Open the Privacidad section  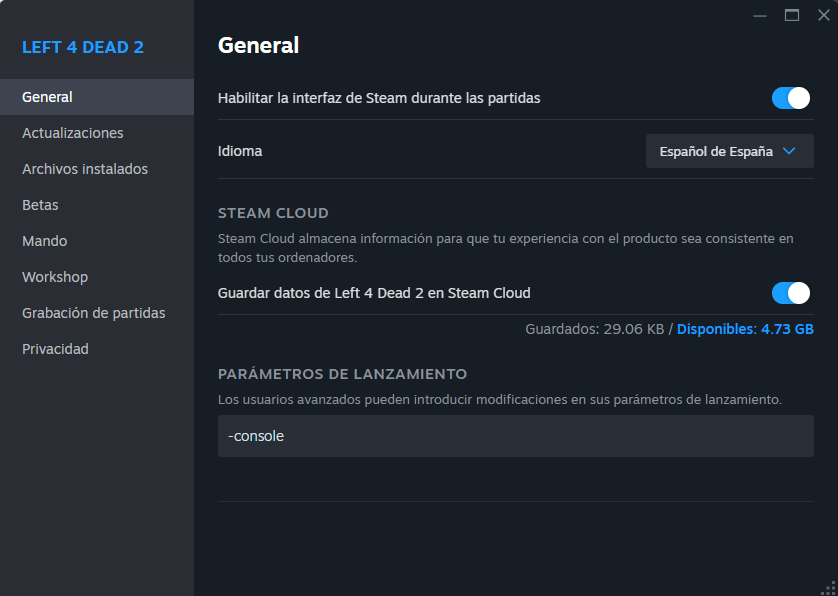point(55,349)
